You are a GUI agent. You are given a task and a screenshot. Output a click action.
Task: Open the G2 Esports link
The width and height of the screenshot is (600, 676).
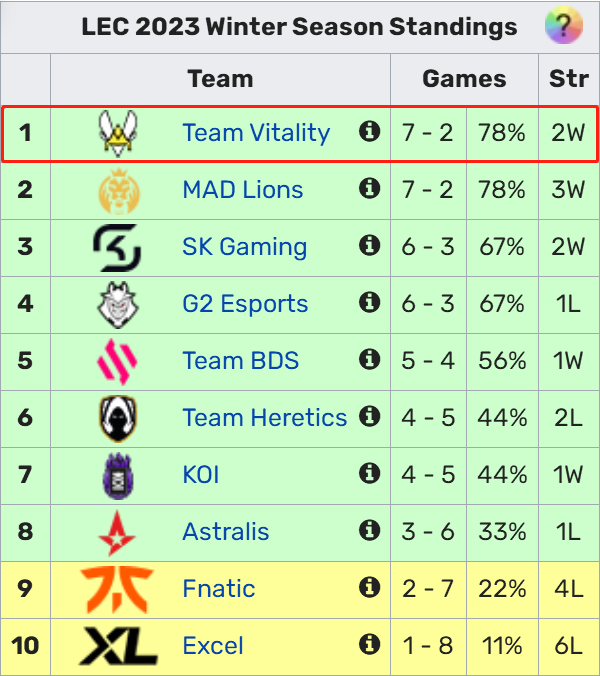pyautogui.click(x=245, y=304)
